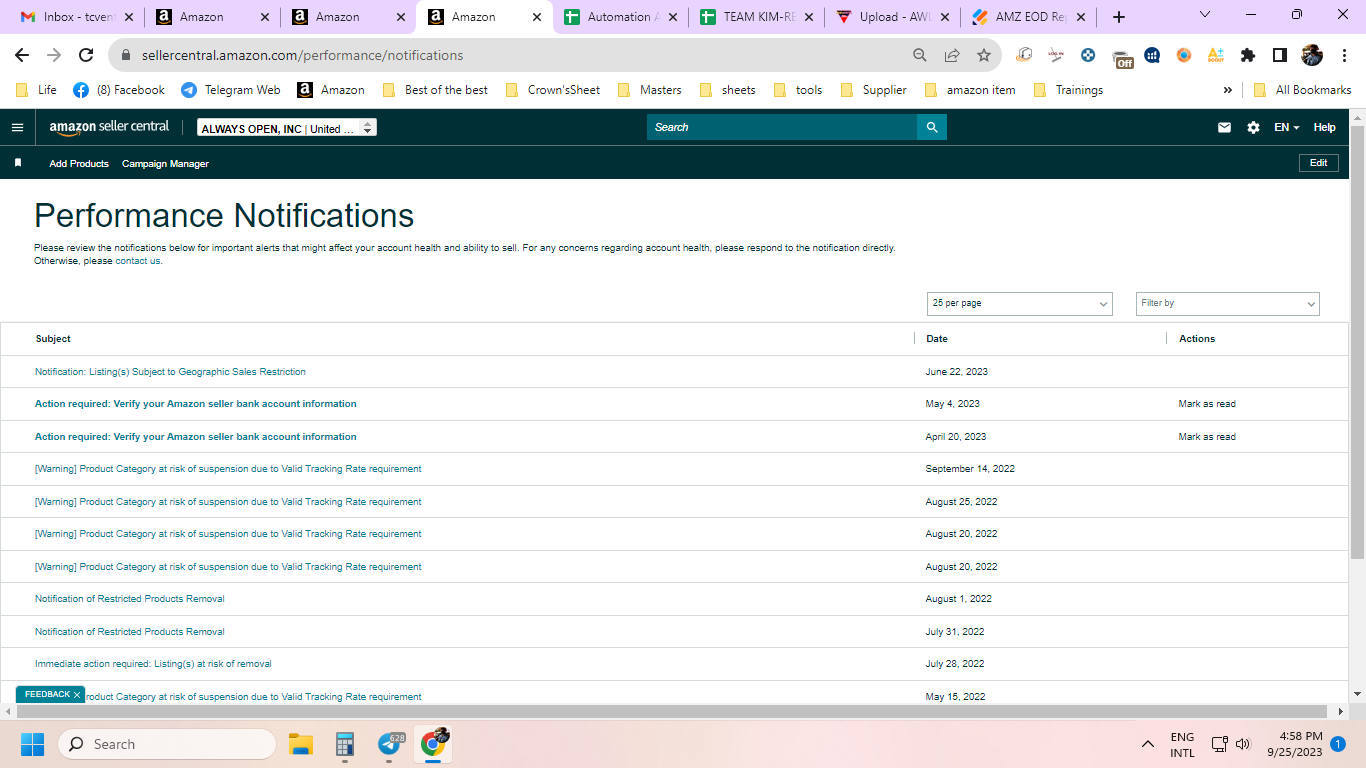The width and height of the screenshot is (1366, 768).
Task: Open Campaign Manager
Action: (165, 163)
